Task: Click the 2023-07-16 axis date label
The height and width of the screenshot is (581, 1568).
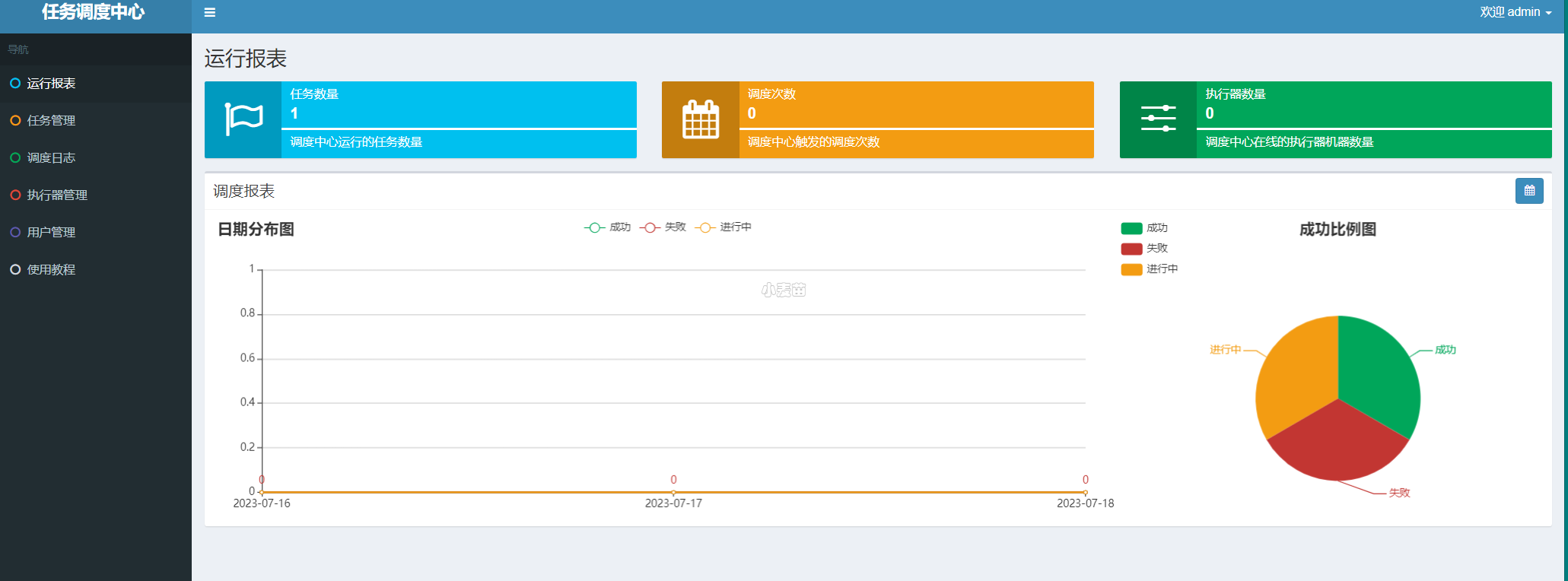Action: 262,503
